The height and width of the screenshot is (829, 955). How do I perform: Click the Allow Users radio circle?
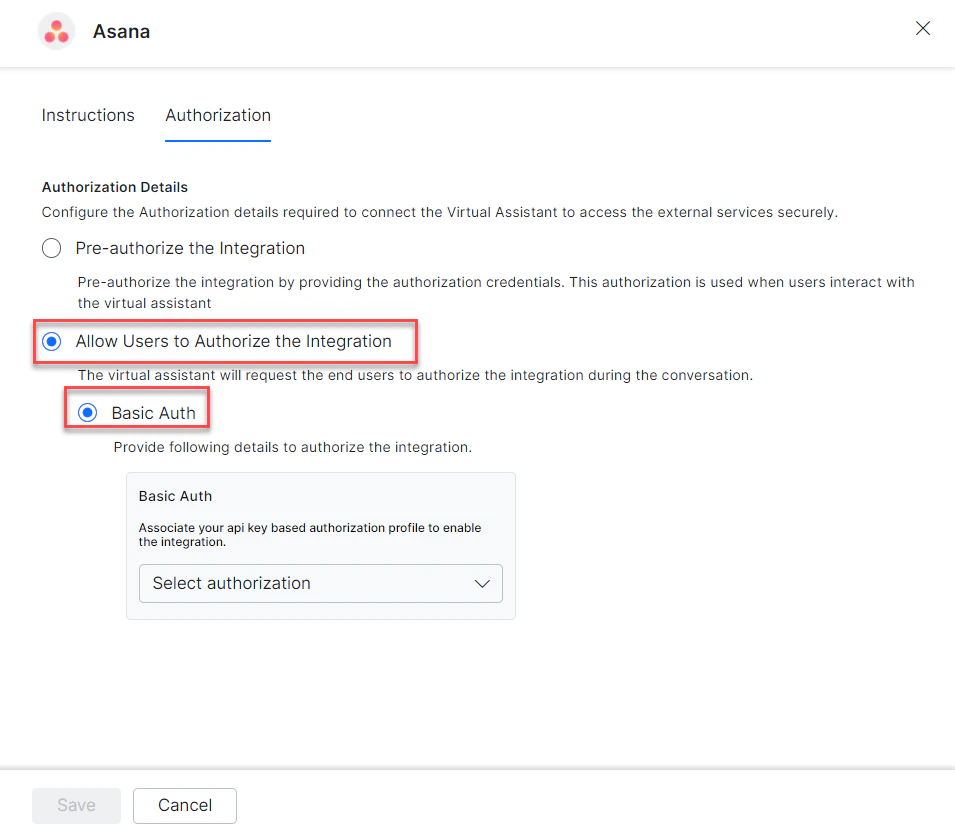tap(51, 341)
